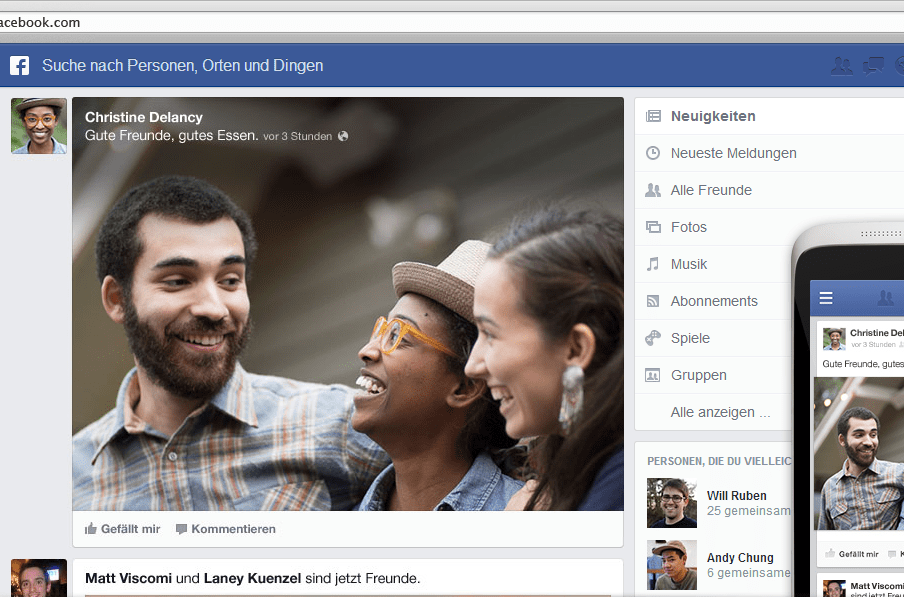Screen dimensions: 904x597
Task: Expand list with Alle anzeigen ...
Action: (x=720, y=412)
